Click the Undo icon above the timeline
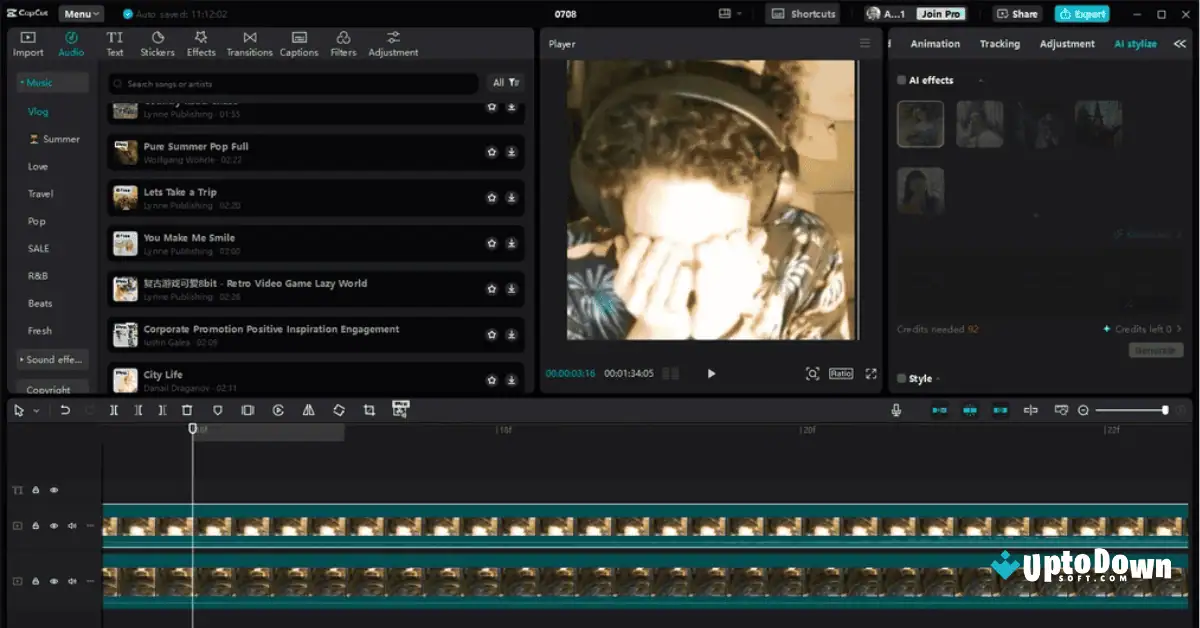 tap(65, 410)
